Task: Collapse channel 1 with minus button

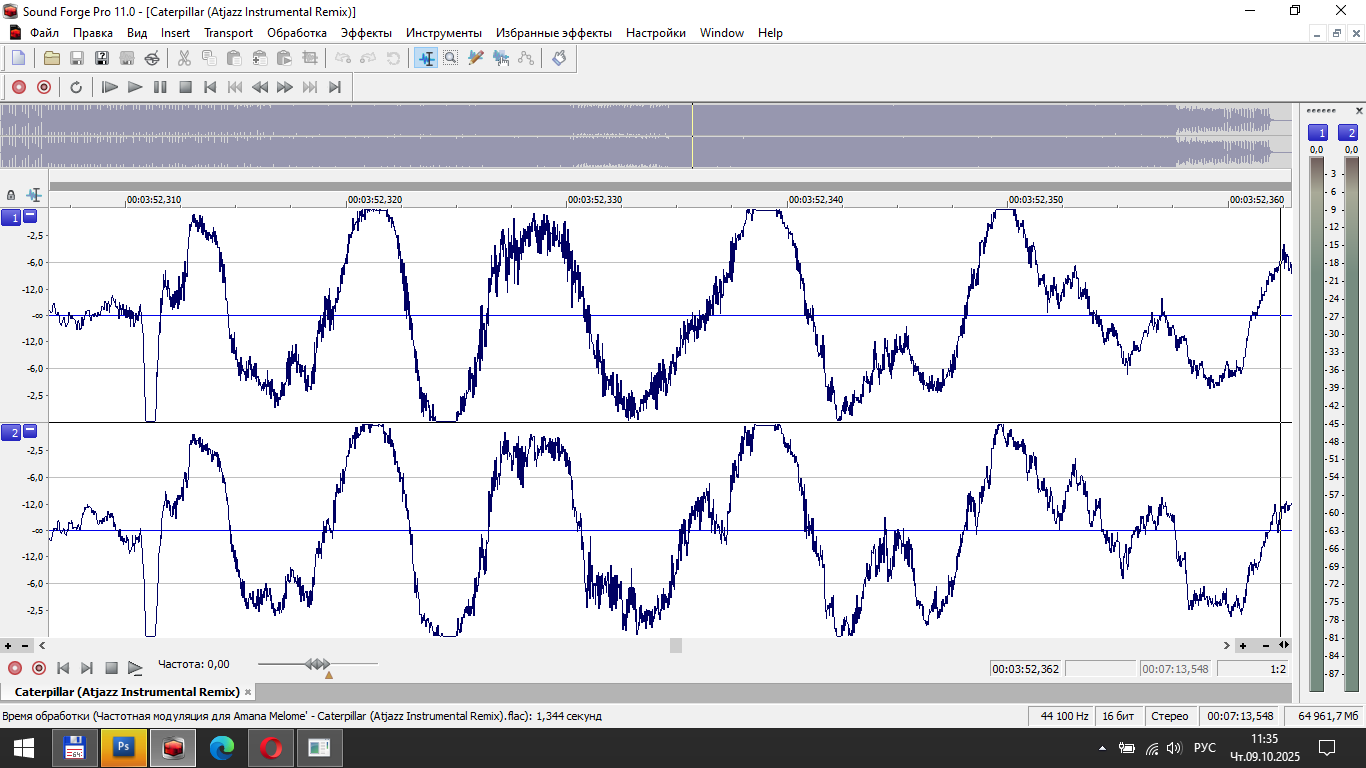Action: 30,216
